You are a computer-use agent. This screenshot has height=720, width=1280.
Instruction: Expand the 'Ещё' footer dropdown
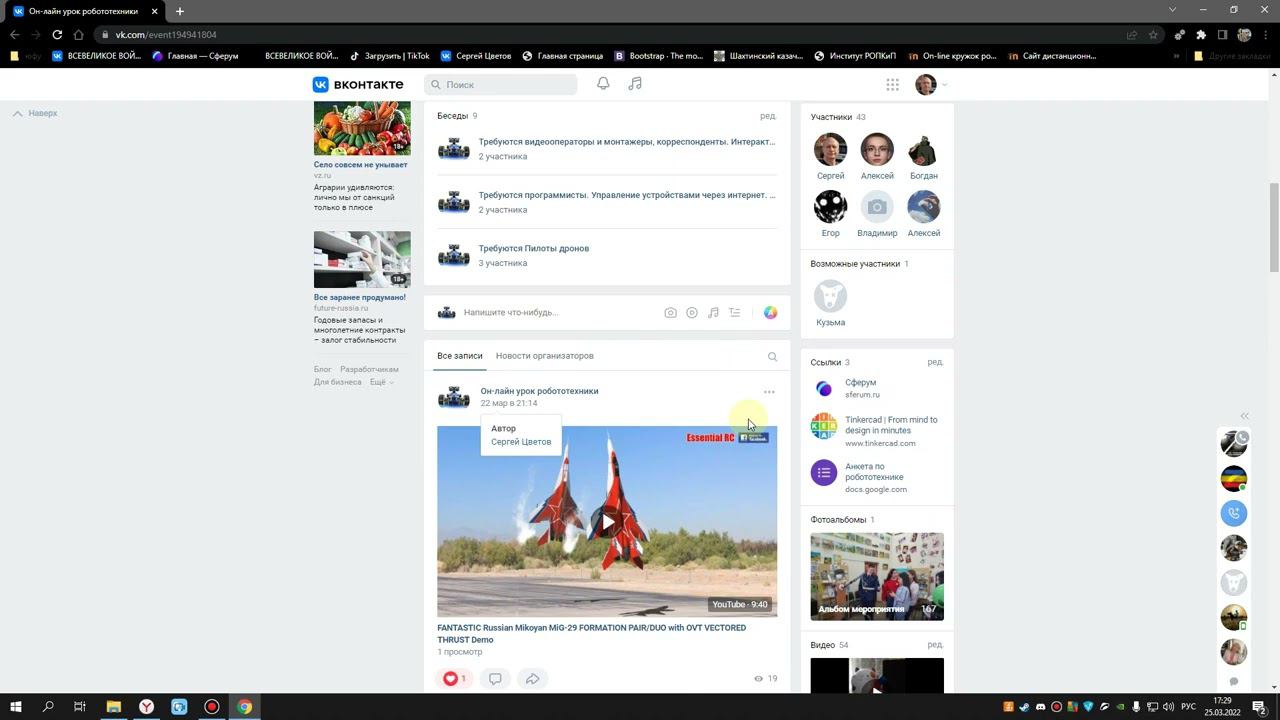(x=381, y=382)
